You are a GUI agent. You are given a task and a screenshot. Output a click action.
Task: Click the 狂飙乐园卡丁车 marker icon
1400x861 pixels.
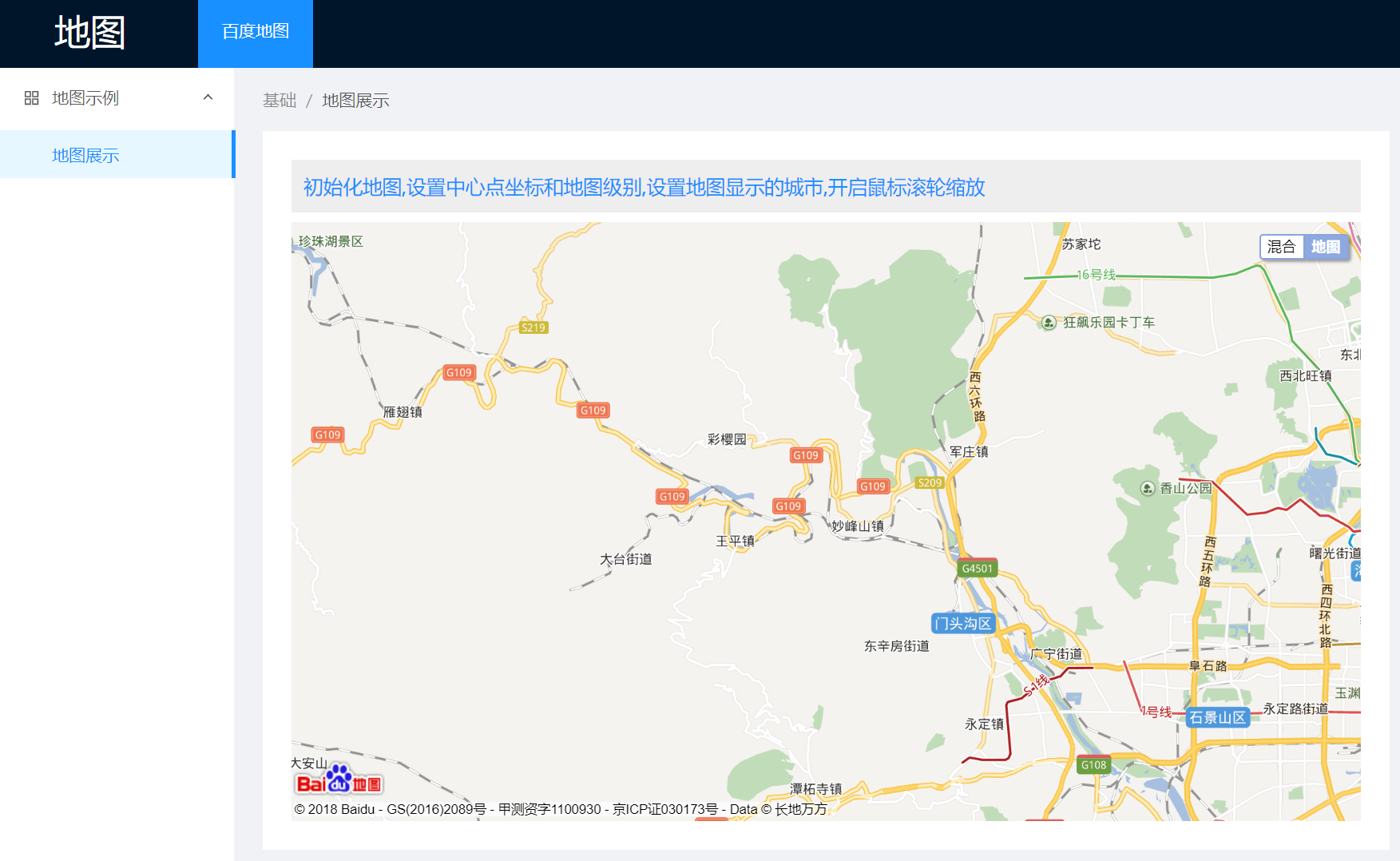(1049, 323)
